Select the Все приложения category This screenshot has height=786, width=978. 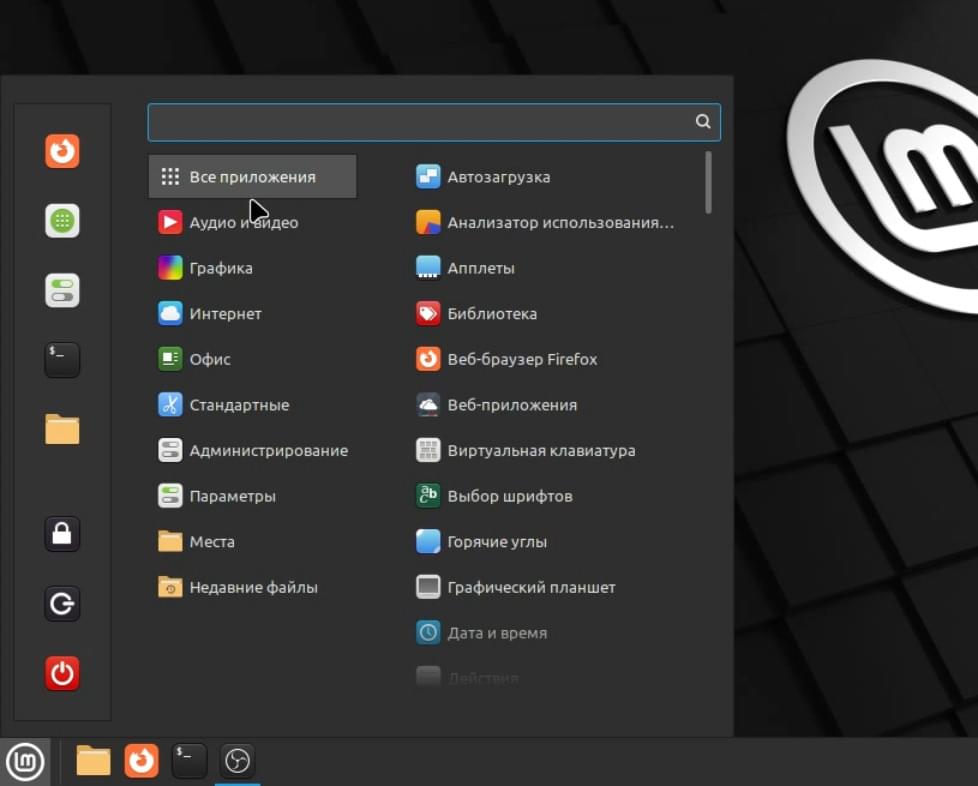click(x=253, y=177)
